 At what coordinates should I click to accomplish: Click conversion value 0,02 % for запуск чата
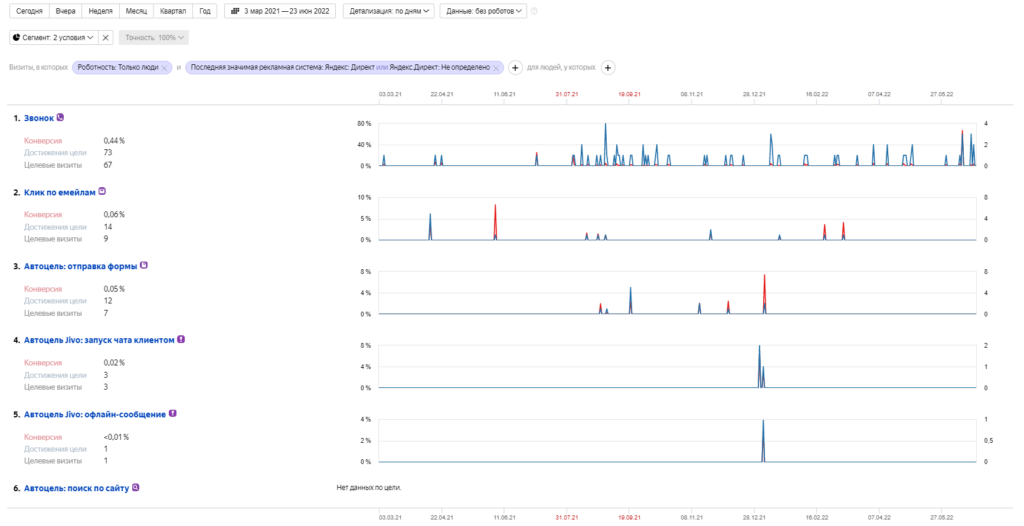click(114, 363)
